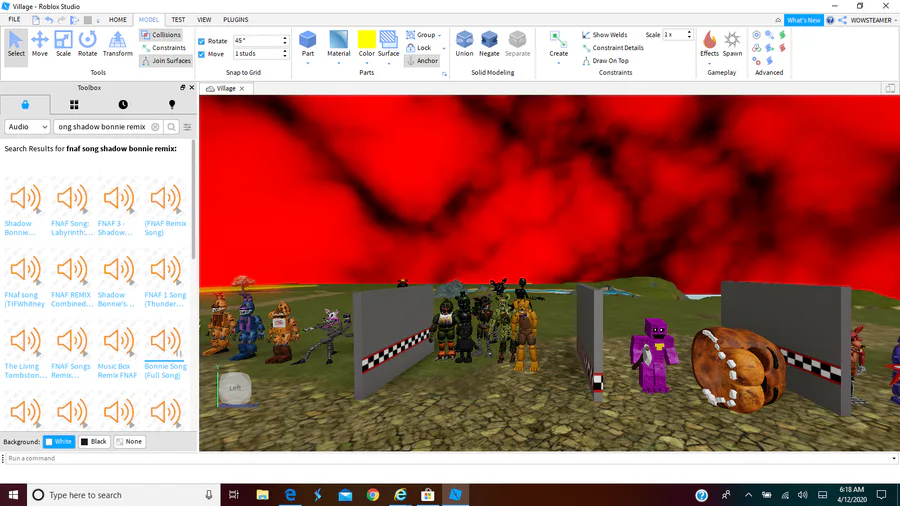Open the Audio category dropdown

click(27, 127)
